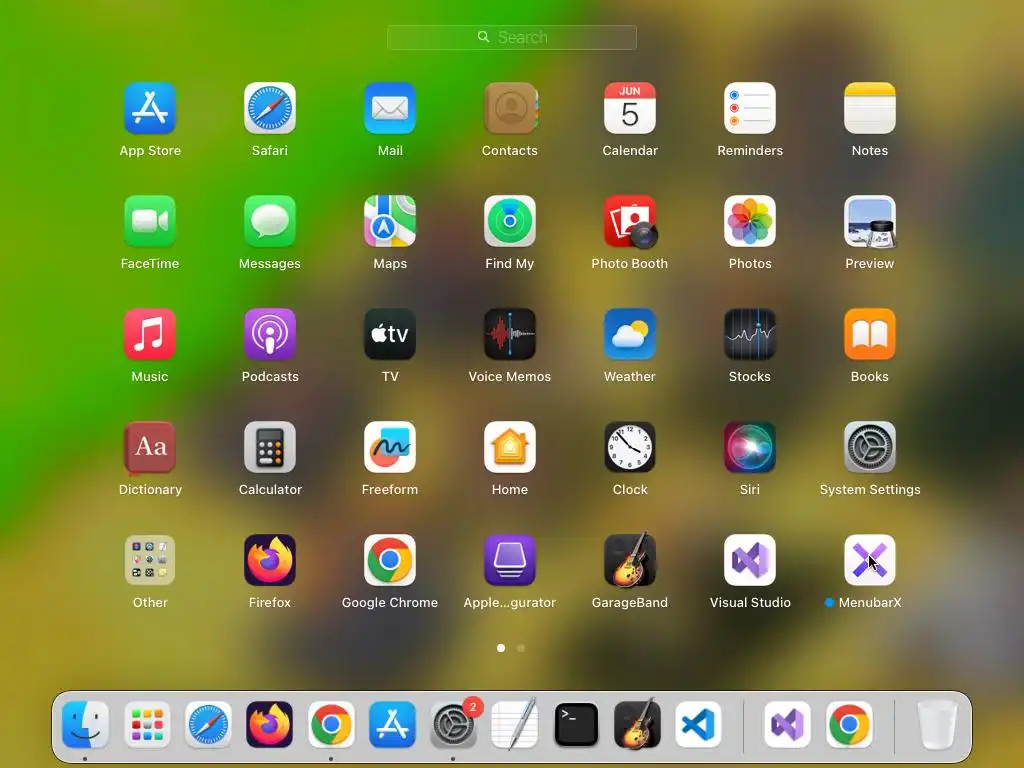Open the Weather app

[630, 334]
